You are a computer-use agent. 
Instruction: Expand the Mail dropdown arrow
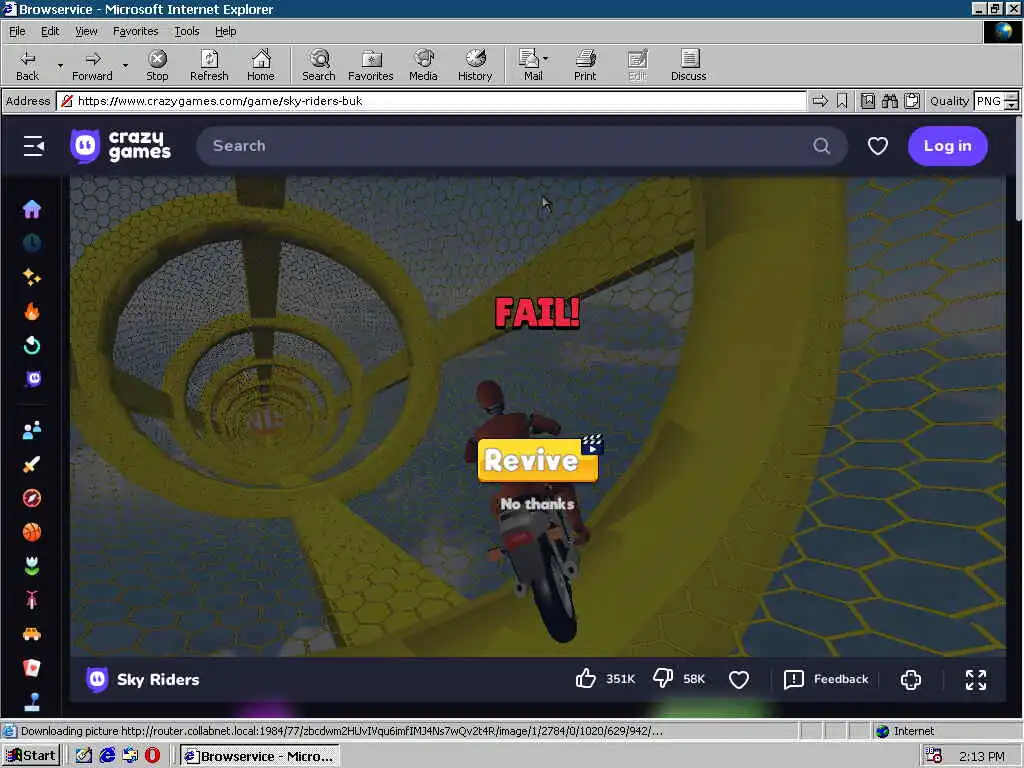point(546,59)
